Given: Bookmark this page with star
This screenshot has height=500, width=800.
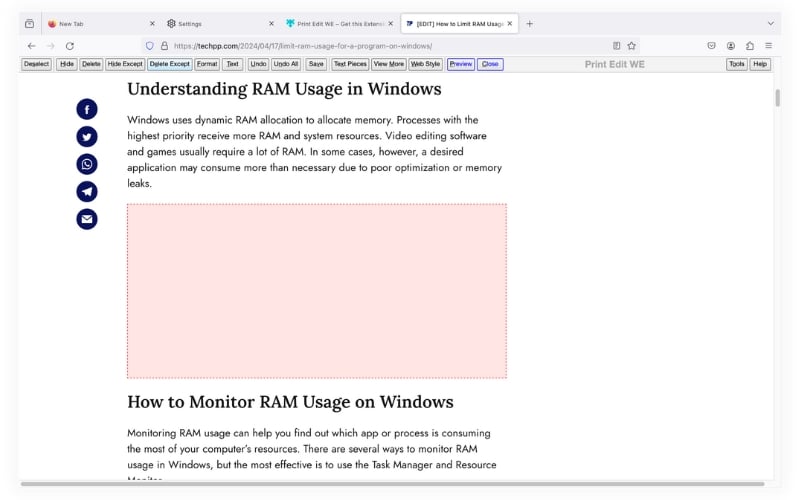Looking at the screenshot, I should point(632,46).
